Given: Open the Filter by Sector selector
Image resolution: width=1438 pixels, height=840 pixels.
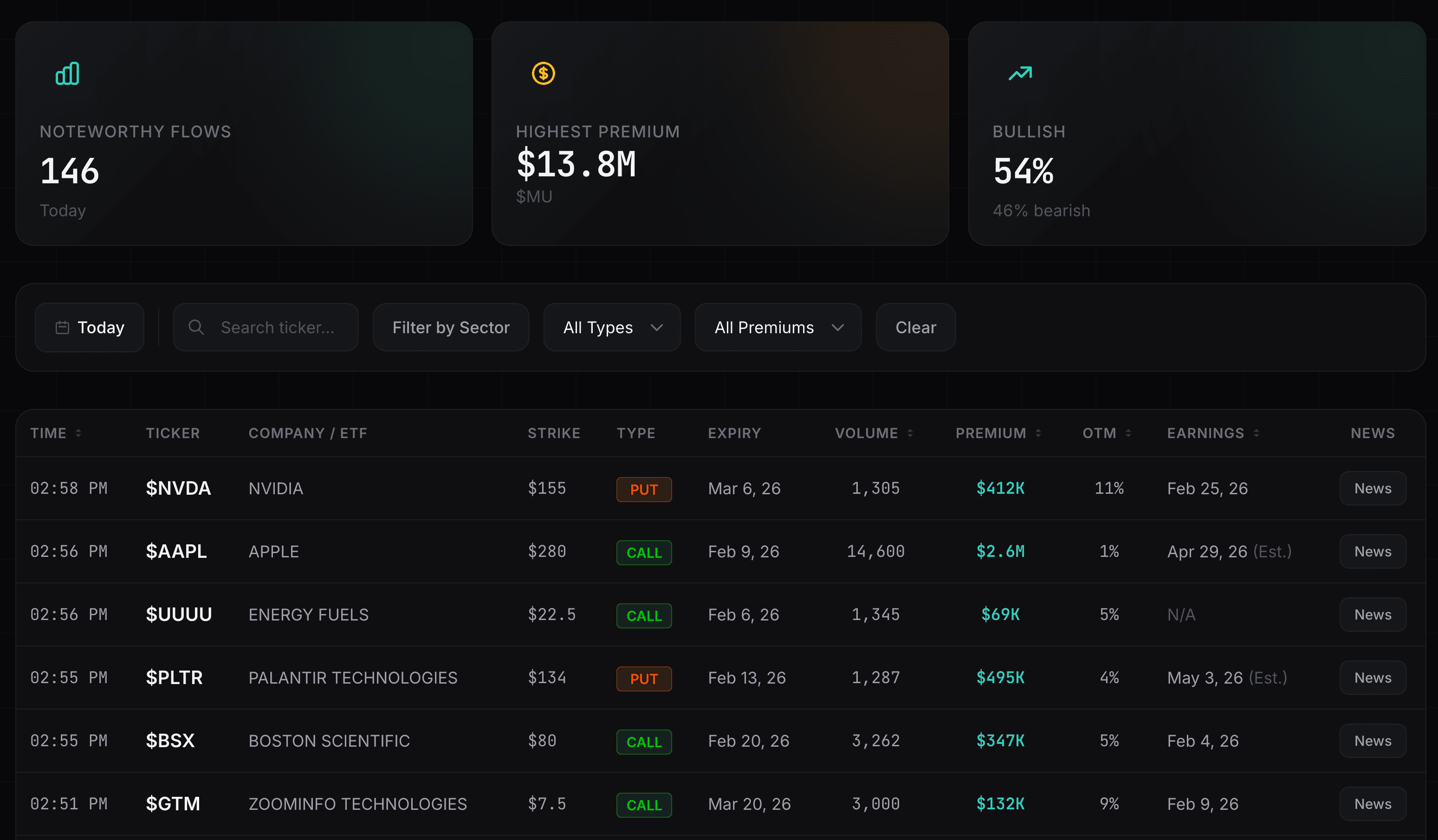Looking at the screenshot, I should click(x=451, y=327).
